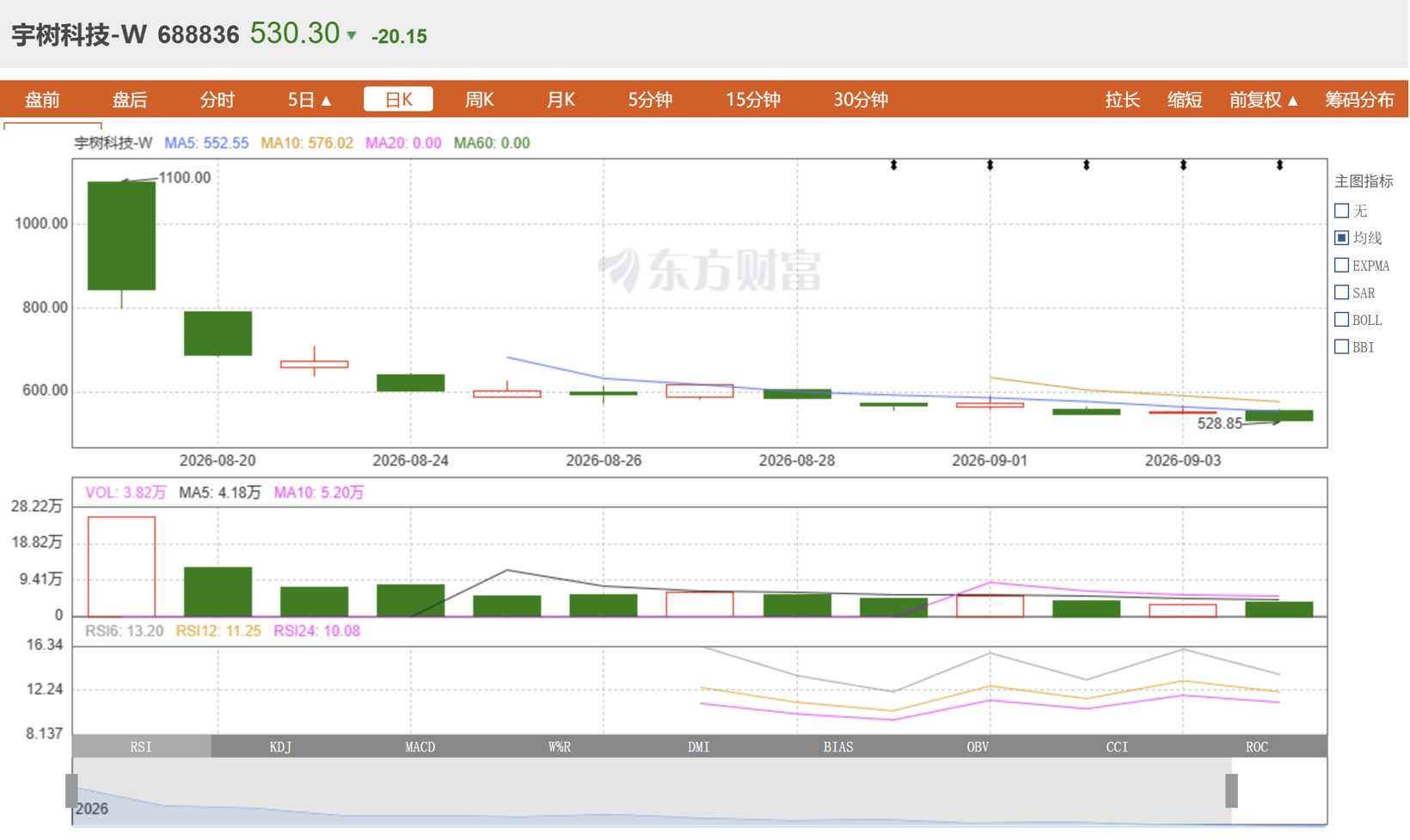Expand the 5日 dropdown
The height and width of the screenshot is (840, 1410).
click(x=310, y=100)
